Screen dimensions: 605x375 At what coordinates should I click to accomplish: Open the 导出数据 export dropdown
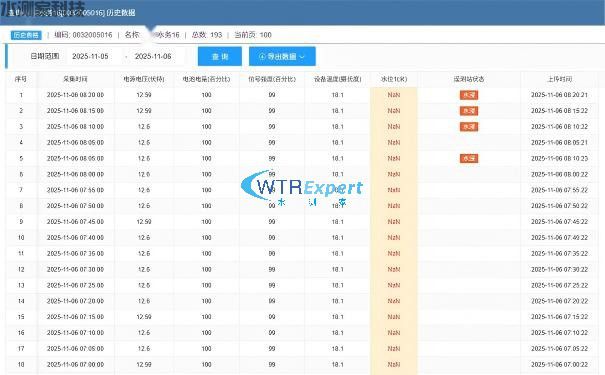282,56
